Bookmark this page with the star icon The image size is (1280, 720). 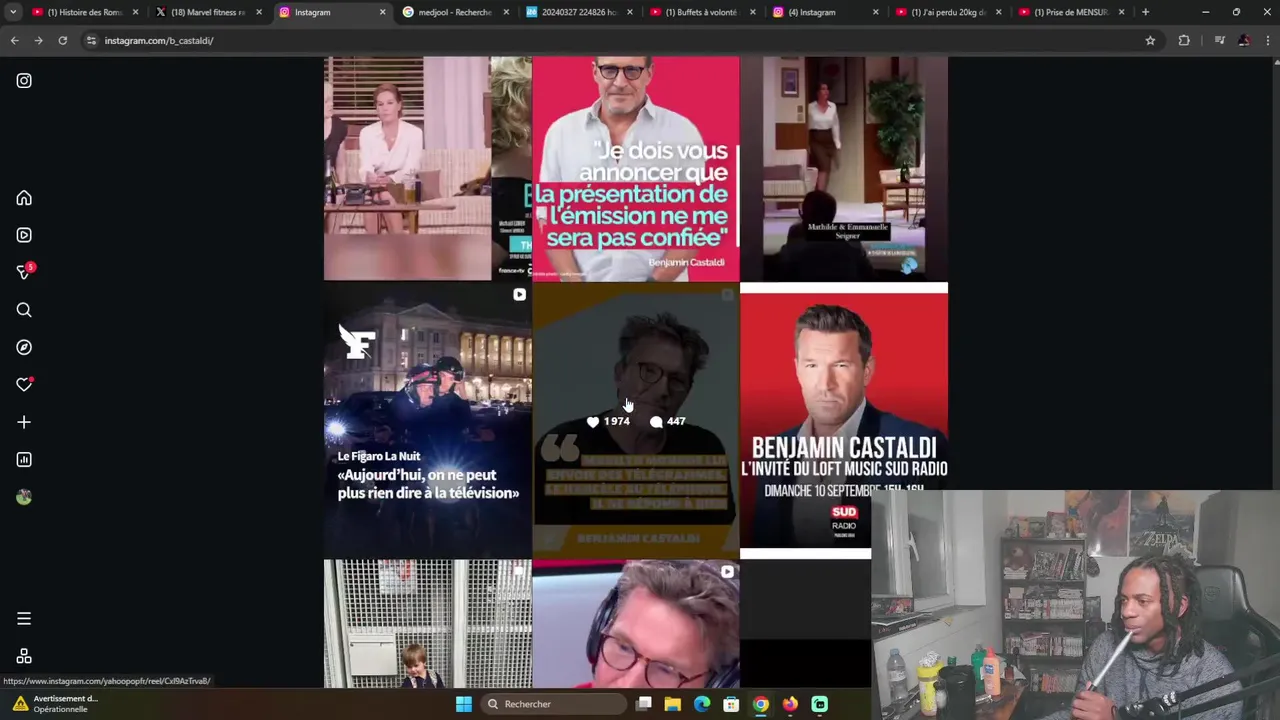coord(1150,40)
